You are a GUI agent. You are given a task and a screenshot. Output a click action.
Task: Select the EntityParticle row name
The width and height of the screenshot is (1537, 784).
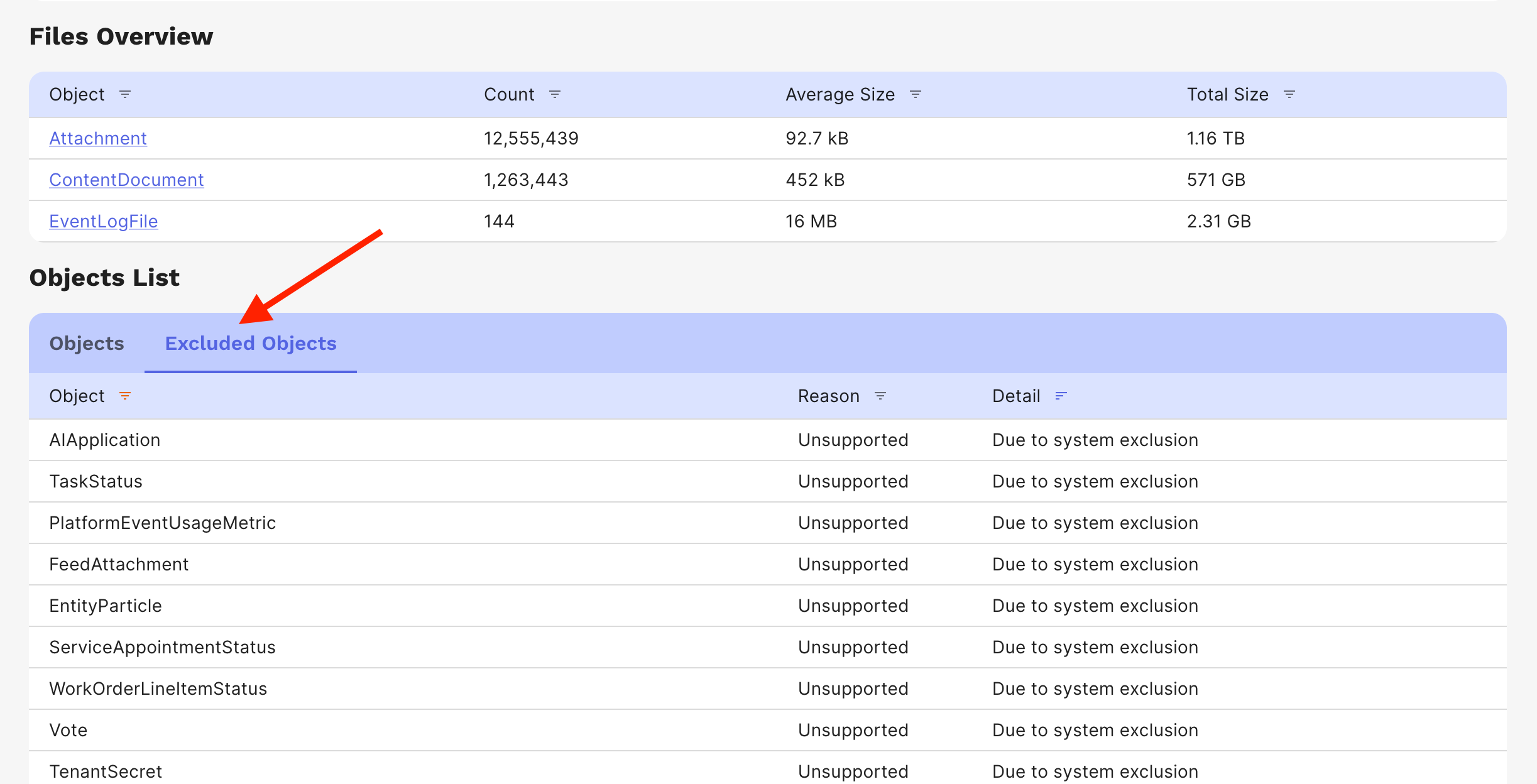pyautogui.click(x=106, y=606)
